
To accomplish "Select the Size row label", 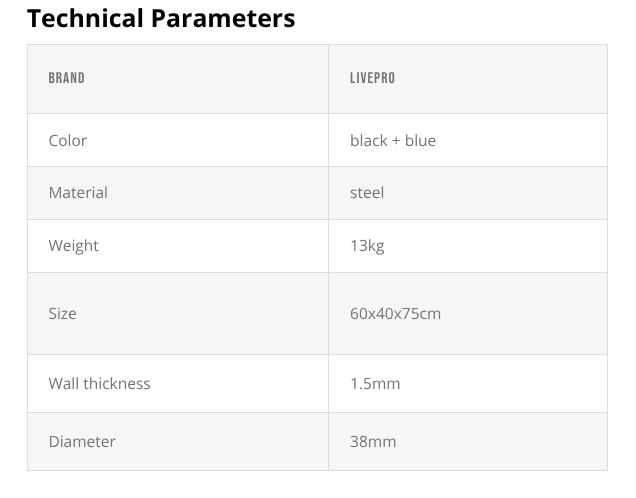I will [x=62, y=313].
